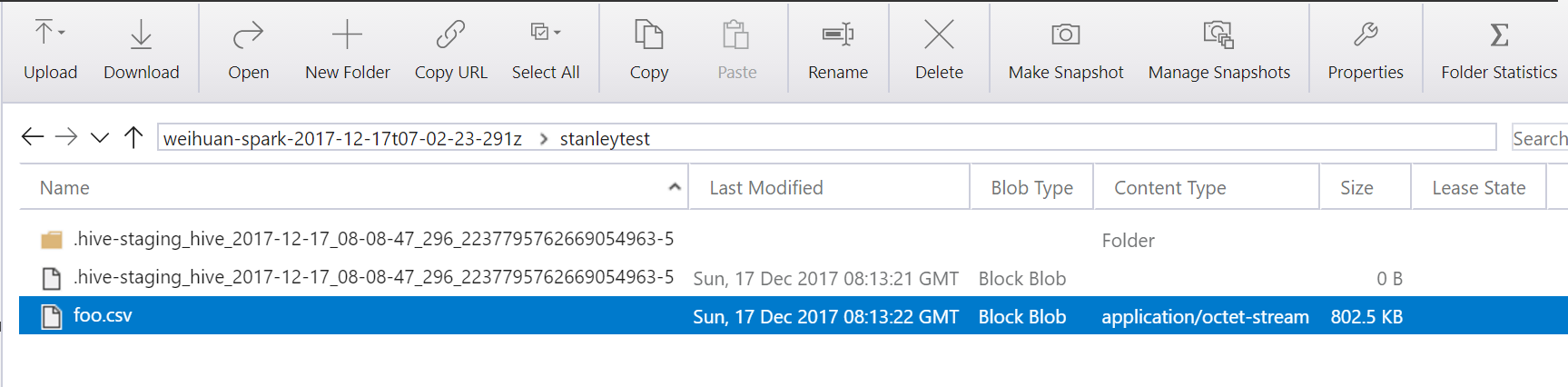Viewport: 1568px width, 387px height.
Task: Sort by Last Modified column
Action: pos(765,188)
